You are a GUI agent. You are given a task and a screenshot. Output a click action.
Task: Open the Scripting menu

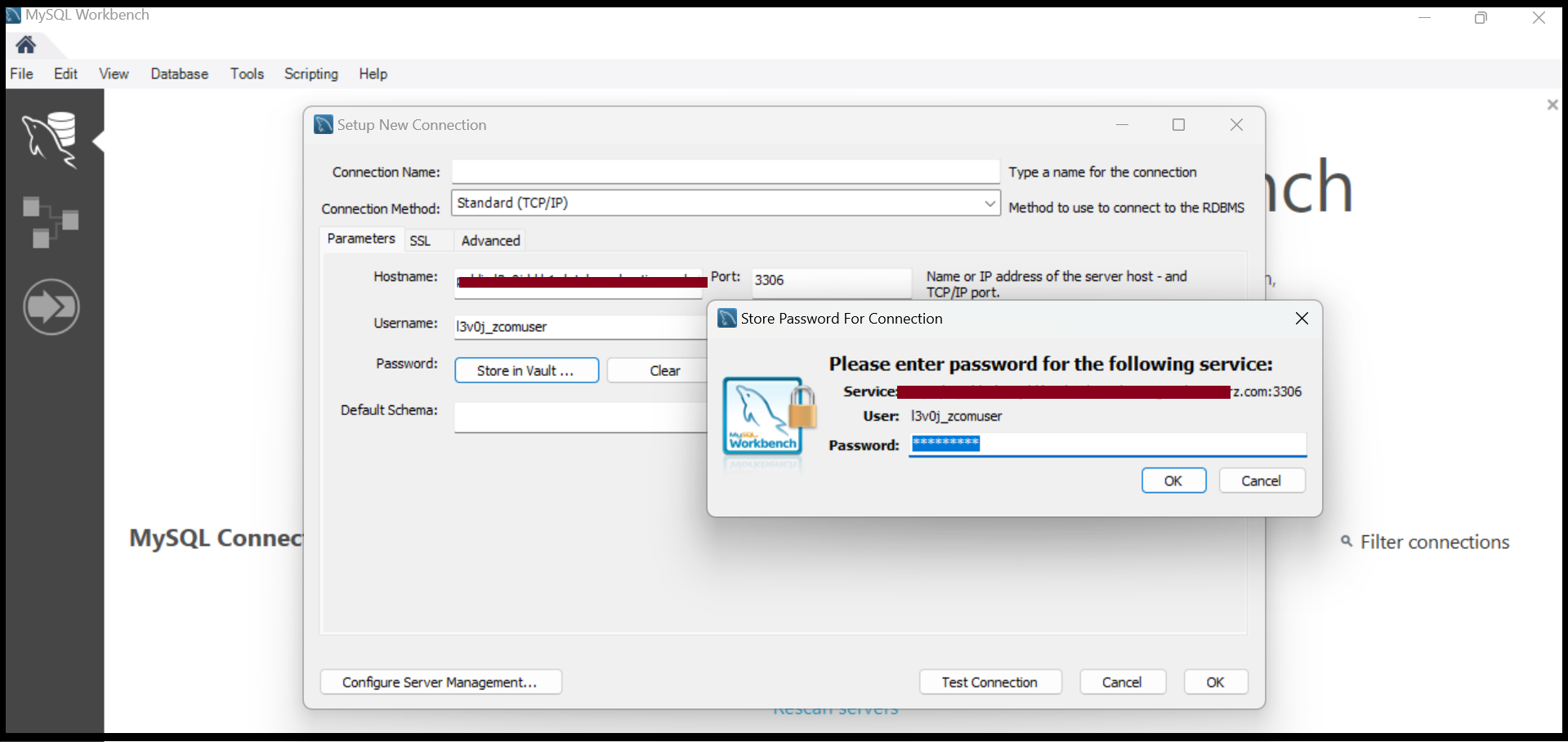(310, 74)
